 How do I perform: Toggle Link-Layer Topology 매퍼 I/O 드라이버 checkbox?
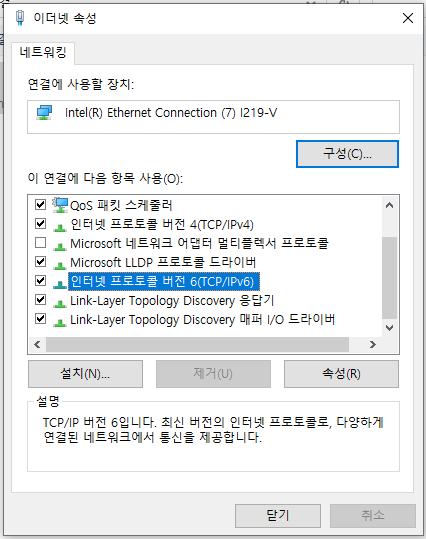41,319
